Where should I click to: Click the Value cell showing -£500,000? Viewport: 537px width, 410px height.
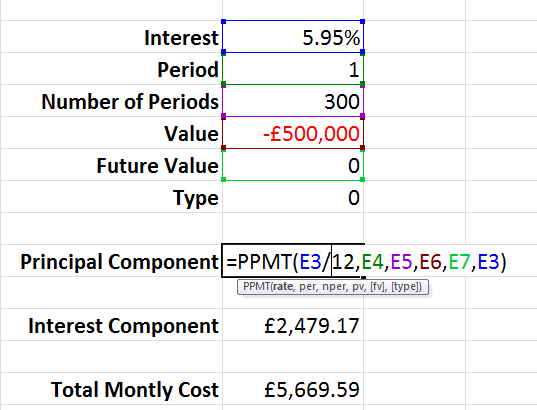pyautogui.click(x=293, y=133)
